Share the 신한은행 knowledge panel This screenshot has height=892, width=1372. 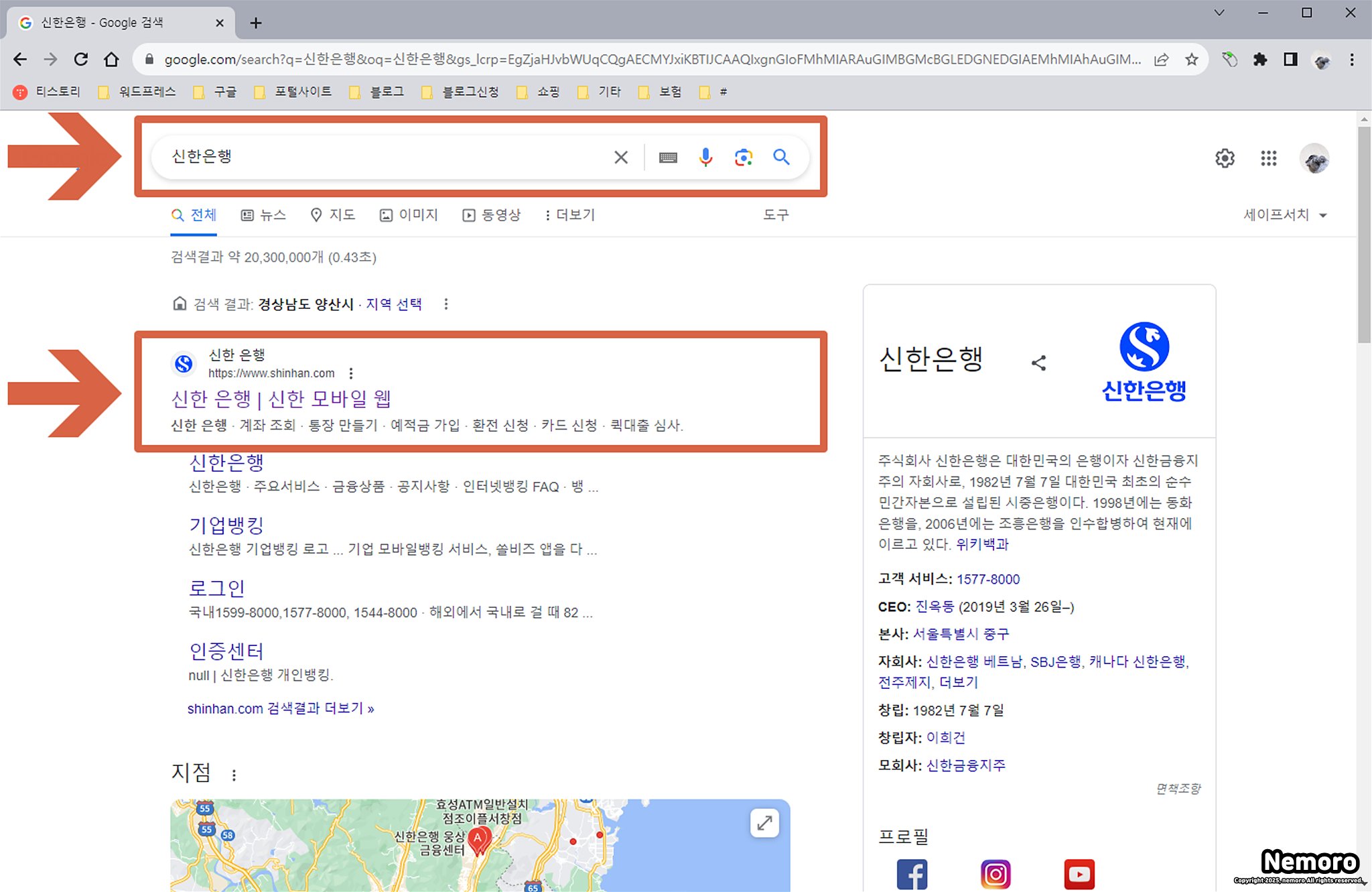(x=1038, y=363)
